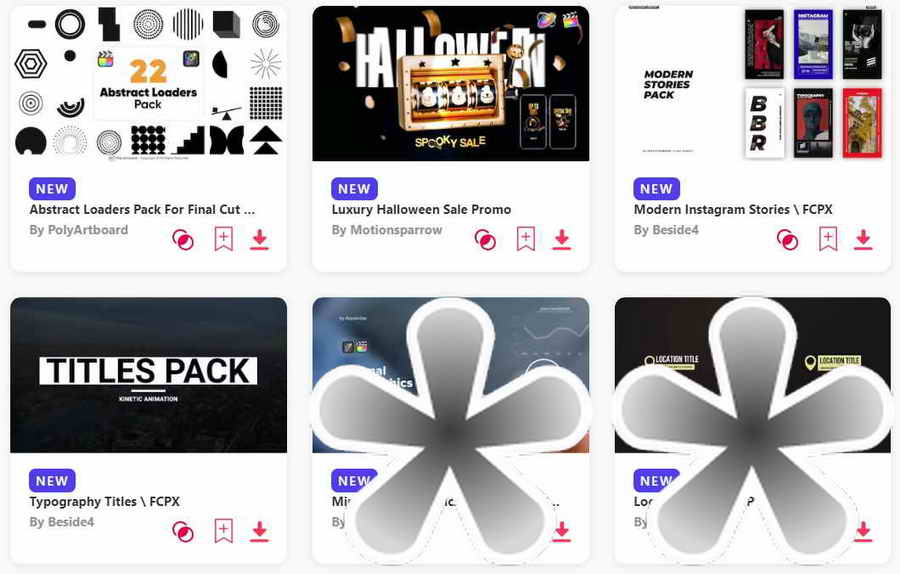Find similar items to Typography Titles

tap(183, 532)
